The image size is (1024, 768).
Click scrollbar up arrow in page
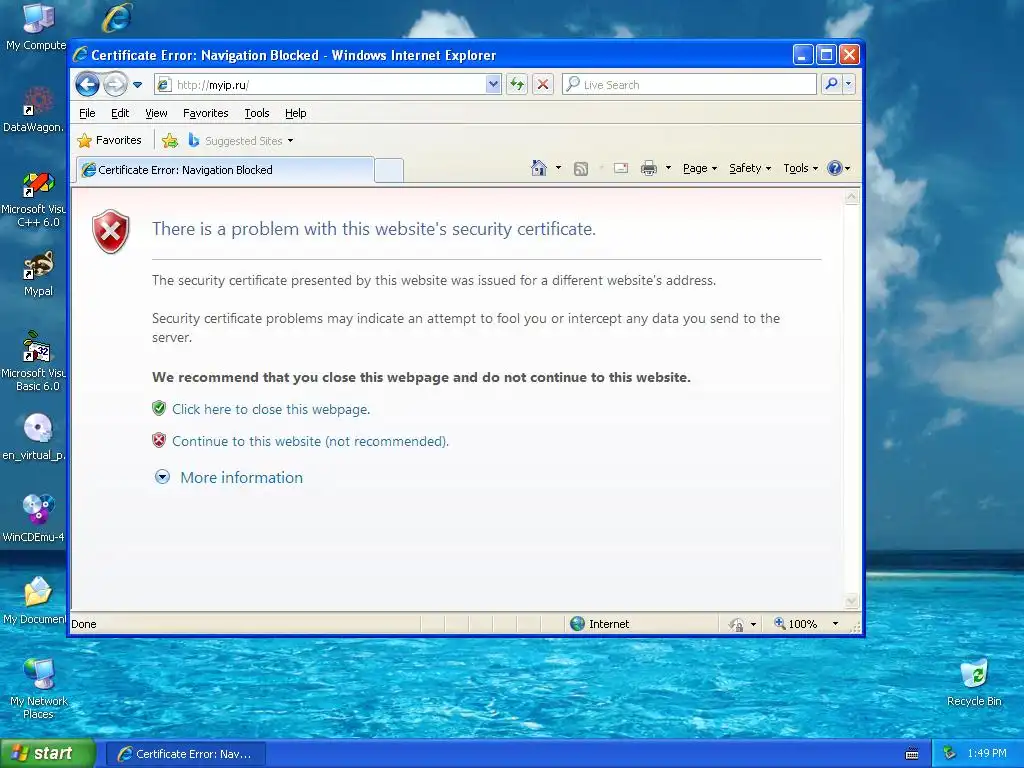tap(852, 197)
